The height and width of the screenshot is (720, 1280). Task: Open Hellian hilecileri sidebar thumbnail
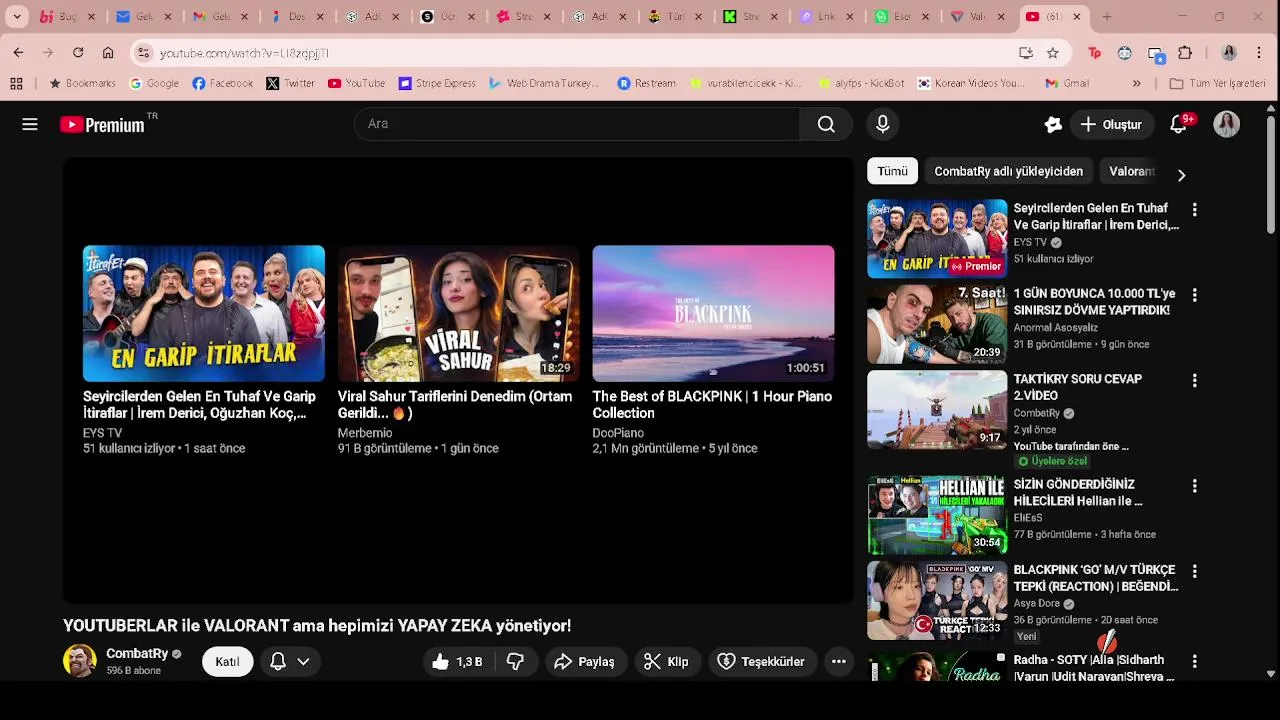[937, 515]
